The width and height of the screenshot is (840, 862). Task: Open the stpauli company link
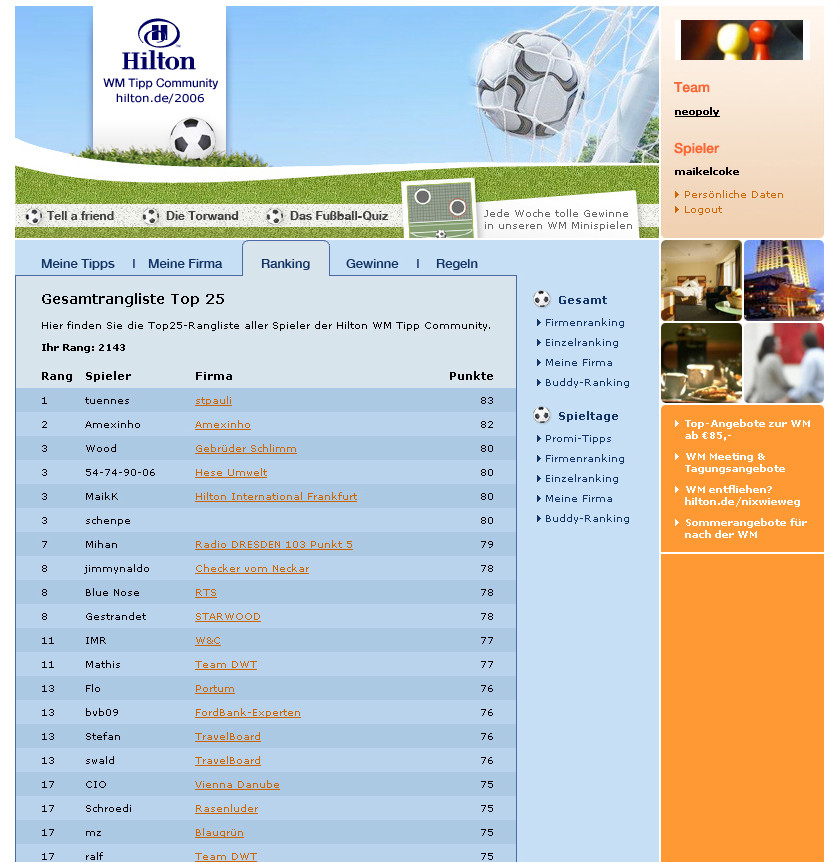click(x=213, y=401)
